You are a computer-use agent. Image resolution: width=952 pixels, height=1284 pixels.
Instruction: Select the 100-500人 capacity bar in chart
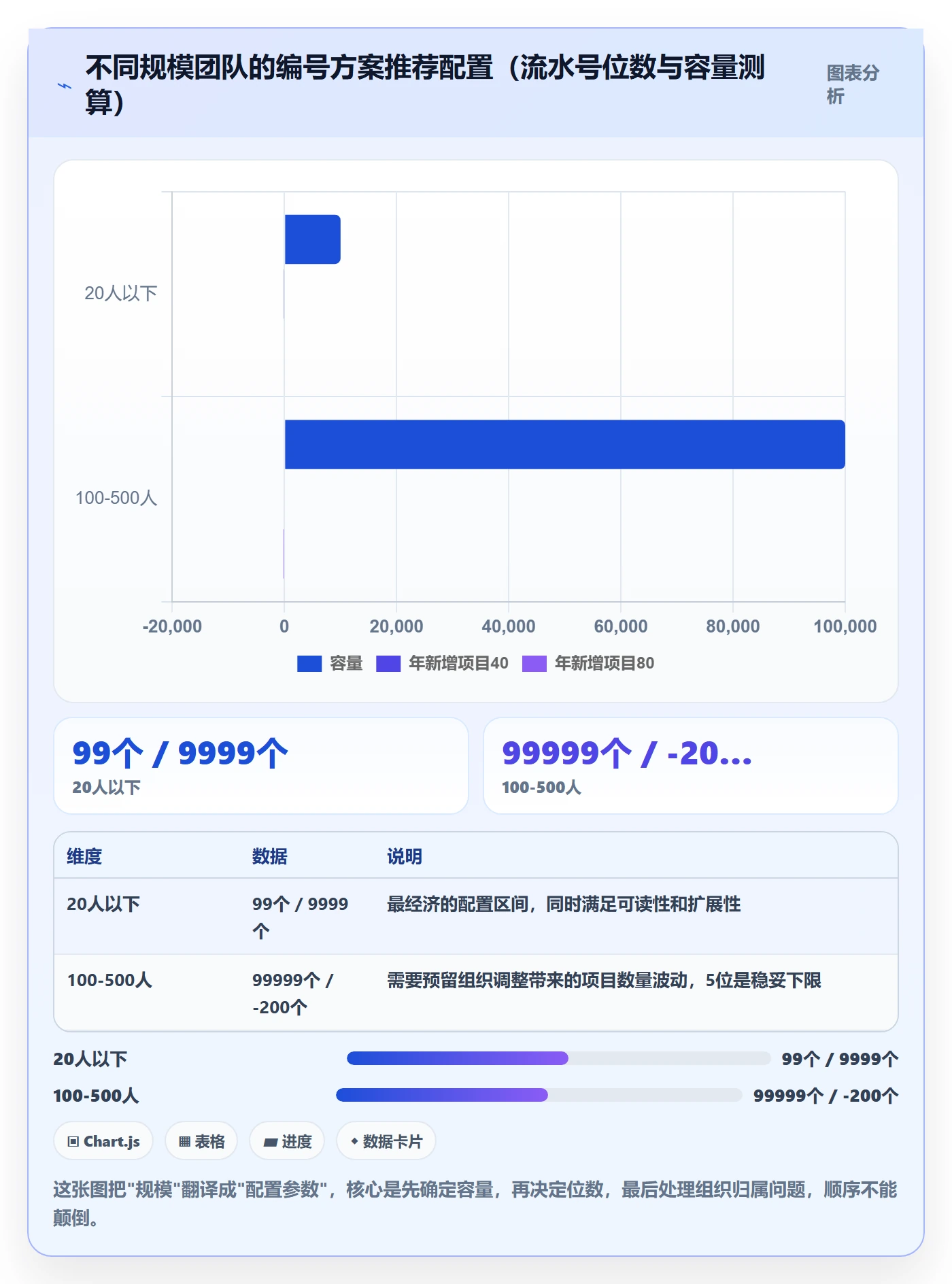click(564, 444)
